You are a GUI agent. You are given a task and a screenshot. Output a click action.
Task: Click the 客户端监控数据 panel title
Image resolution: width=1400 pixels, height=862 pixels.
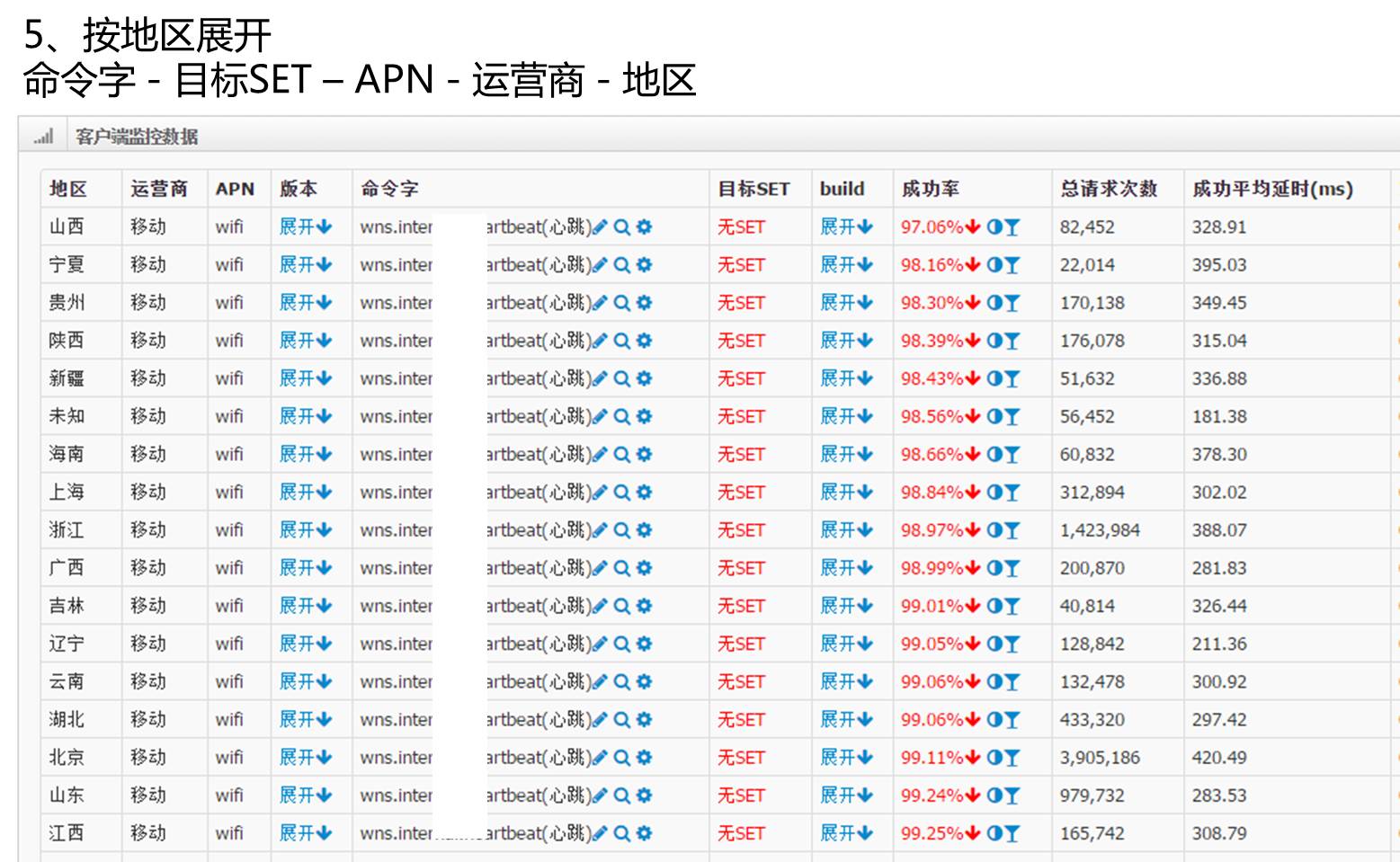click(137, 137)
